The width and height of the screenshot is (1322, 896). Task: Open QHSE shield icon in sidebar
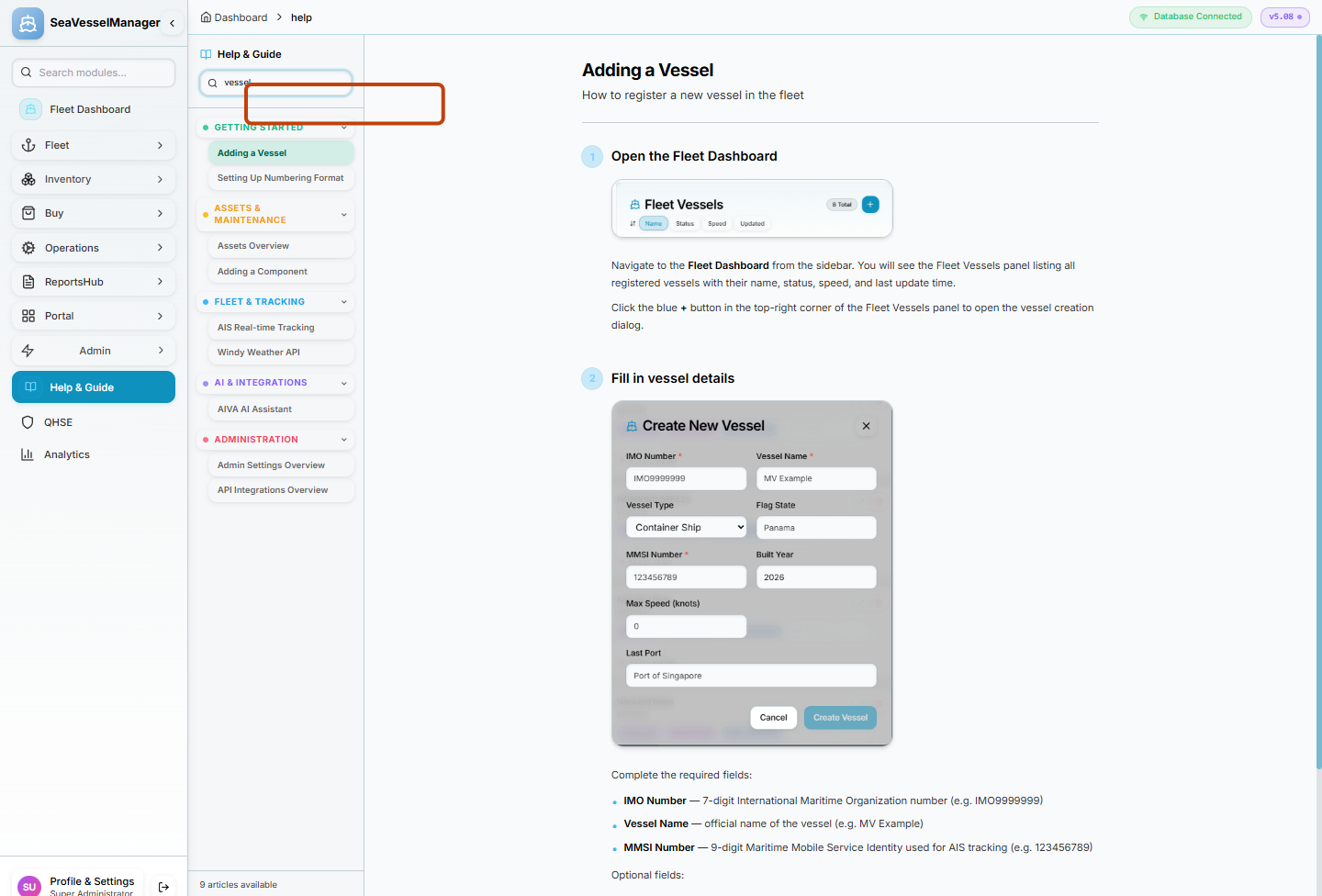click(x=28, y=422)
